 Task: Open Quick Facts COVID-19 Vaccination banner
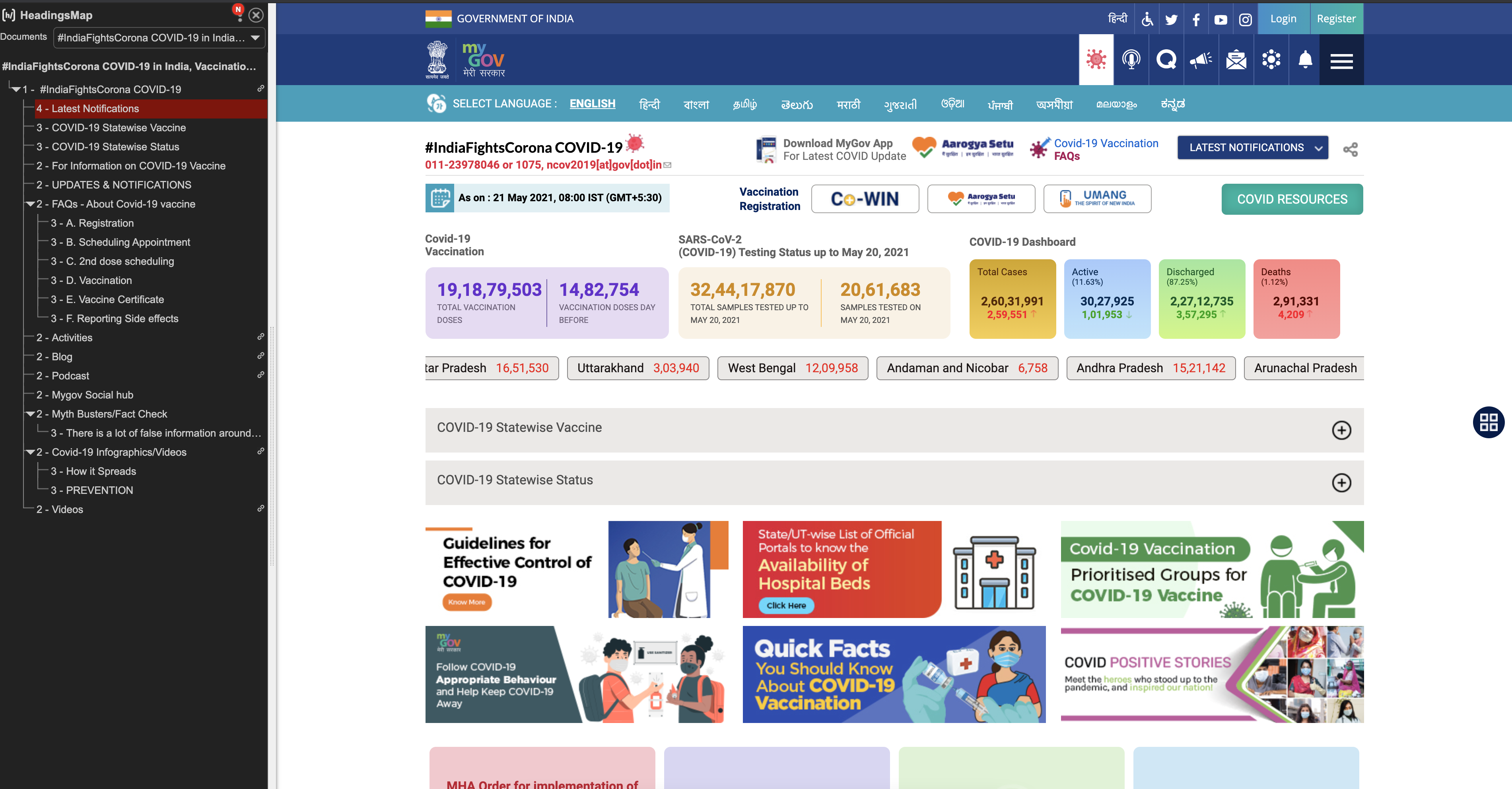click(894, 674)
